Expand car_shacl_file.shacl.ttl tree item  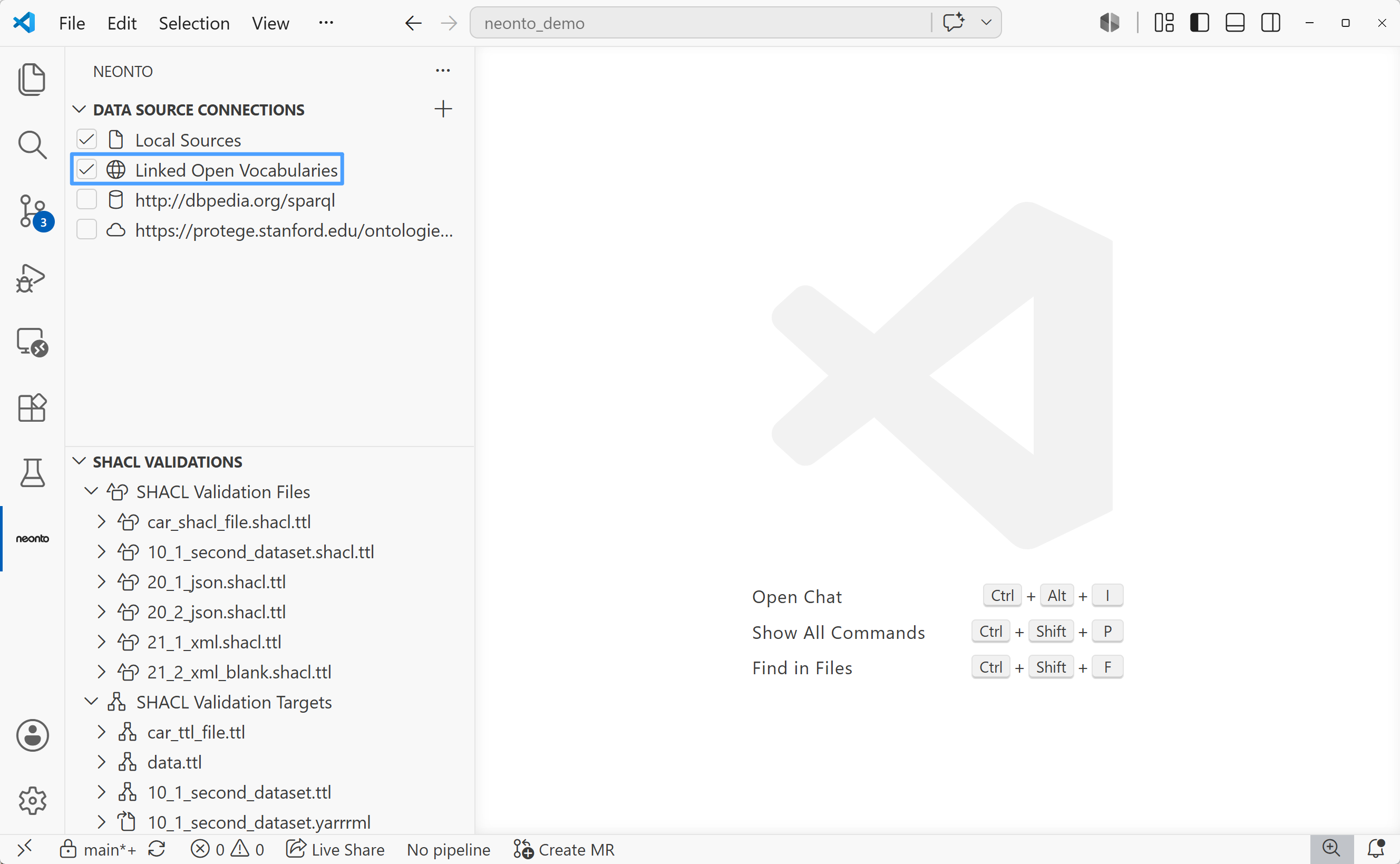pyautogui.click(x=102, y=522)
